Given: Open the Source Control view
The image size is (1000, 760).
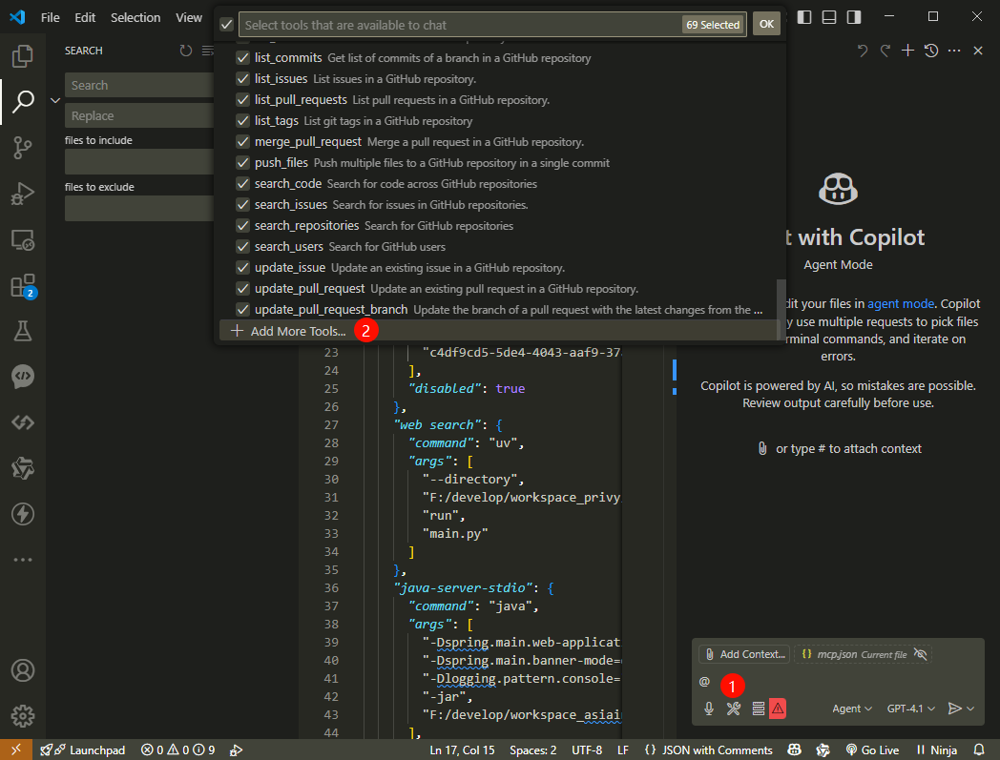Looking at the screenshot, I should [x=22, y=148].
